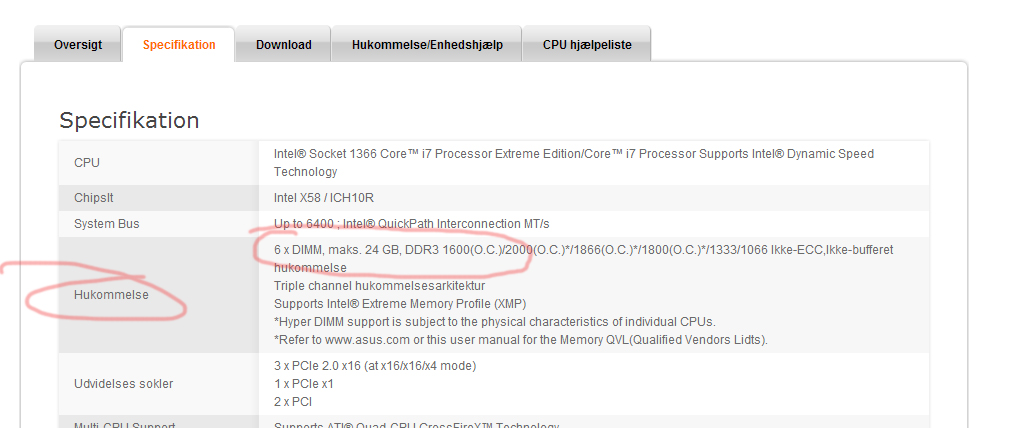Click the CPU row label
The height and width of the screenshot is (428, 1012).
click(x=87, y=163)
